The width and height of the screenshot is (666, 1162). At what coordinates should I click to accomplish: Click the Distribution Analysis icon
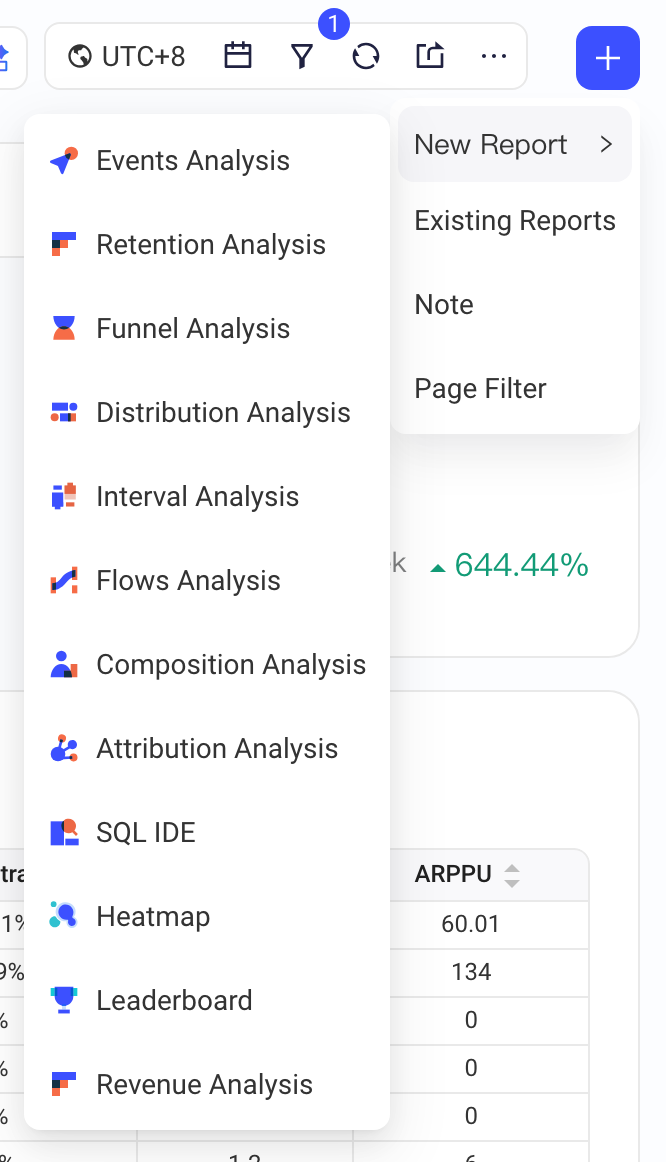(x=64, y=412)
